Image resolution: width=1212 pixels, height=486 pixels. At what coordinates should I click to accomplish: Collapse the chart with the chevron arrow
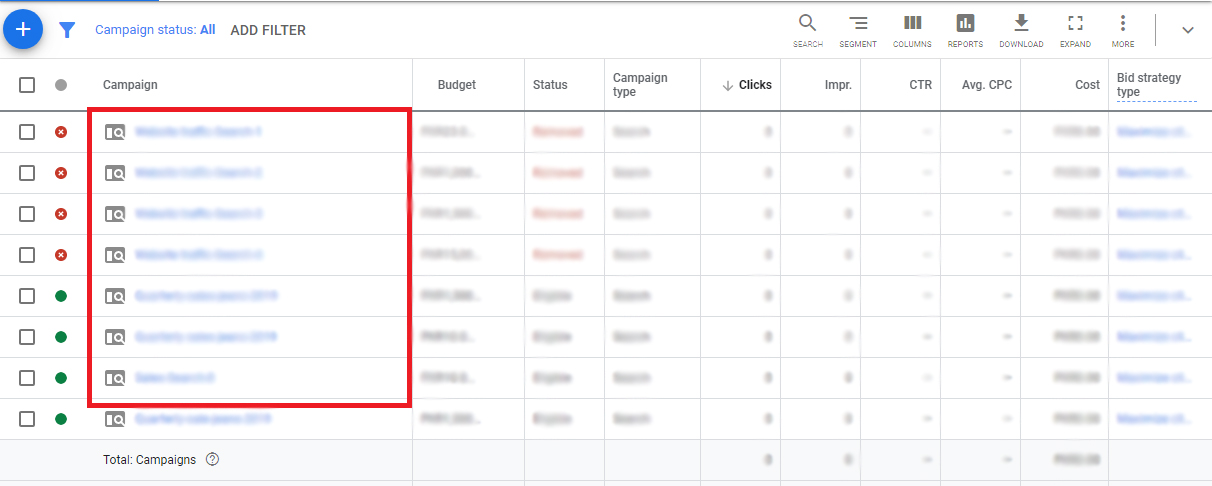[1188, 30]
